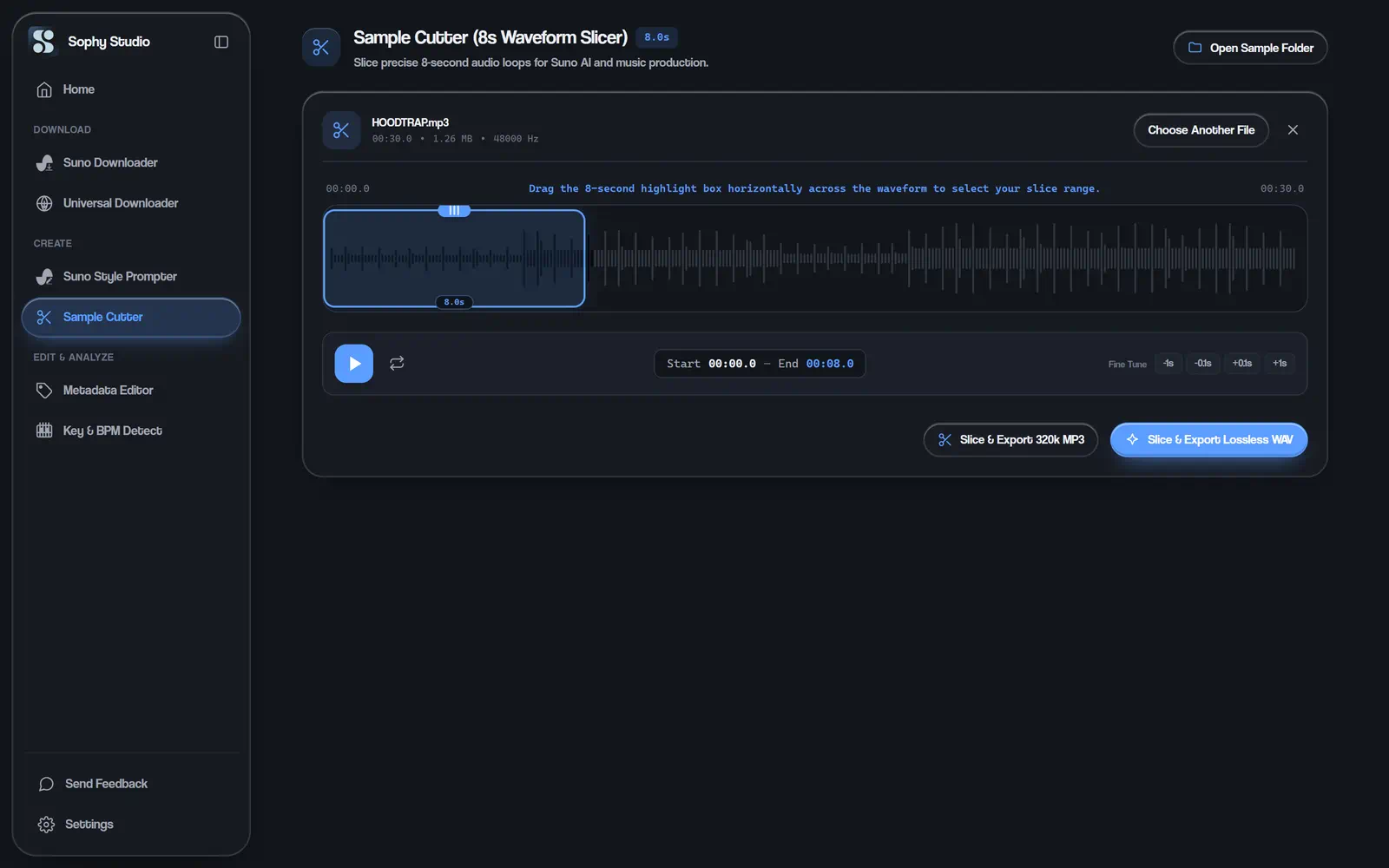Click the Send Feedback chat bubble icon

(x=46, y=784)
